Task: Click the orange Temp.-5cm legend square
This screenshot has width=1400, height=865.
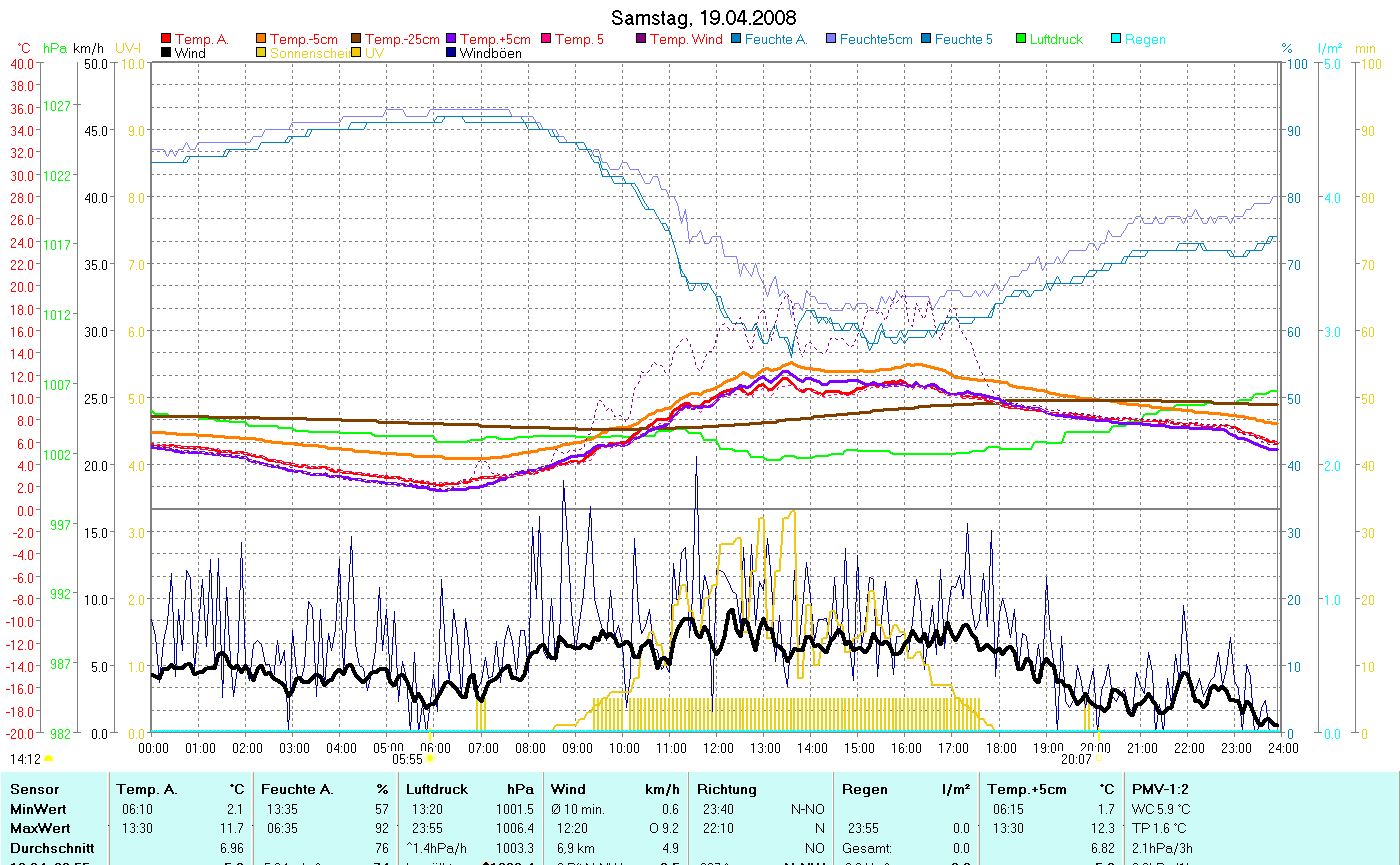Action: (x=262, y=40)
